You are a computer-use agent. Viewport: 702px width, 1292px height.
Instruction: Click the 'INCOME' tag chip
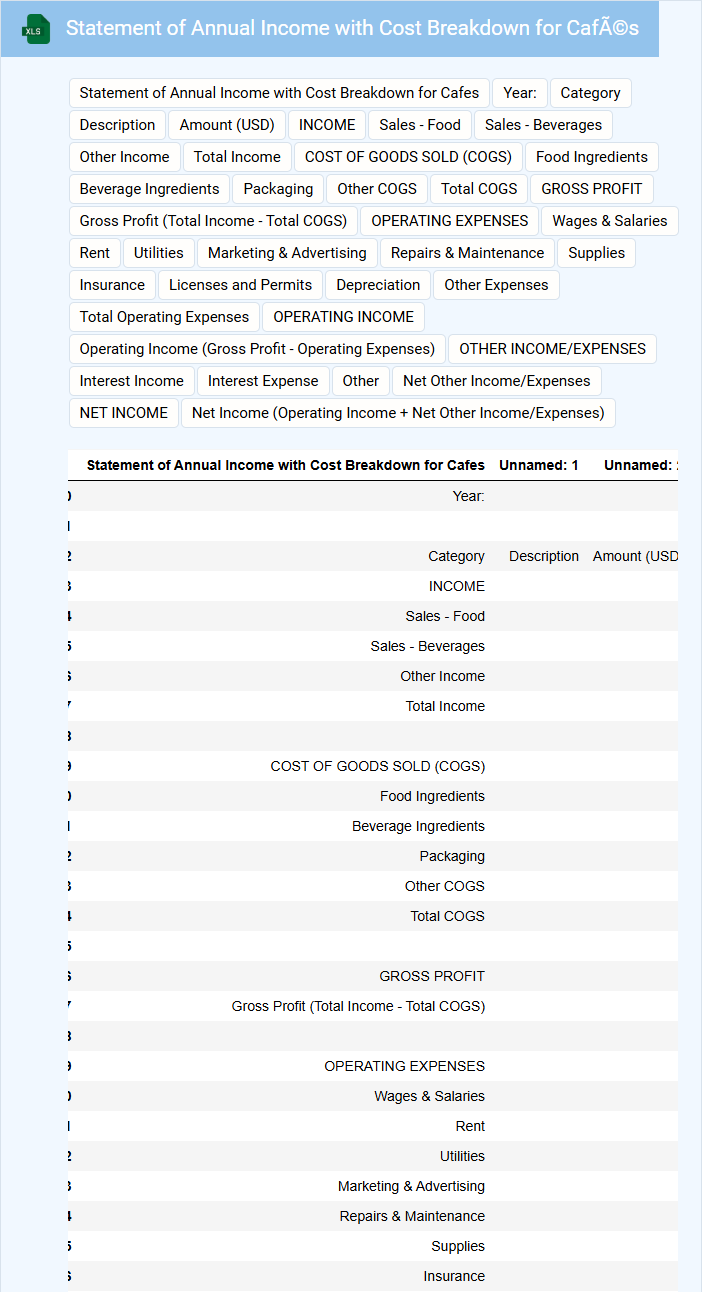(x=327, y=125)
